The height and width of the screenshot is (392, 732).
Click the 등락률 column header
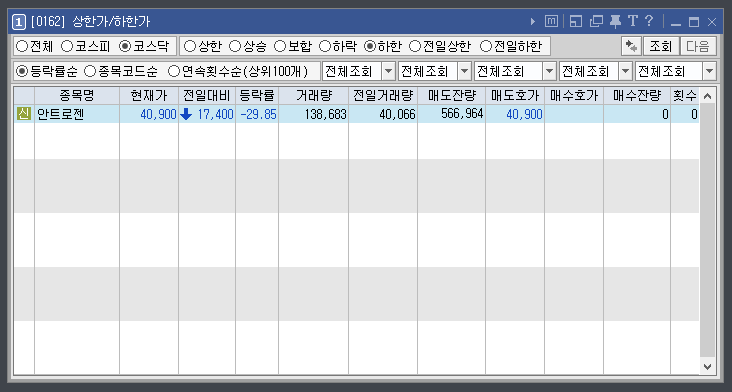click(257, 96)
